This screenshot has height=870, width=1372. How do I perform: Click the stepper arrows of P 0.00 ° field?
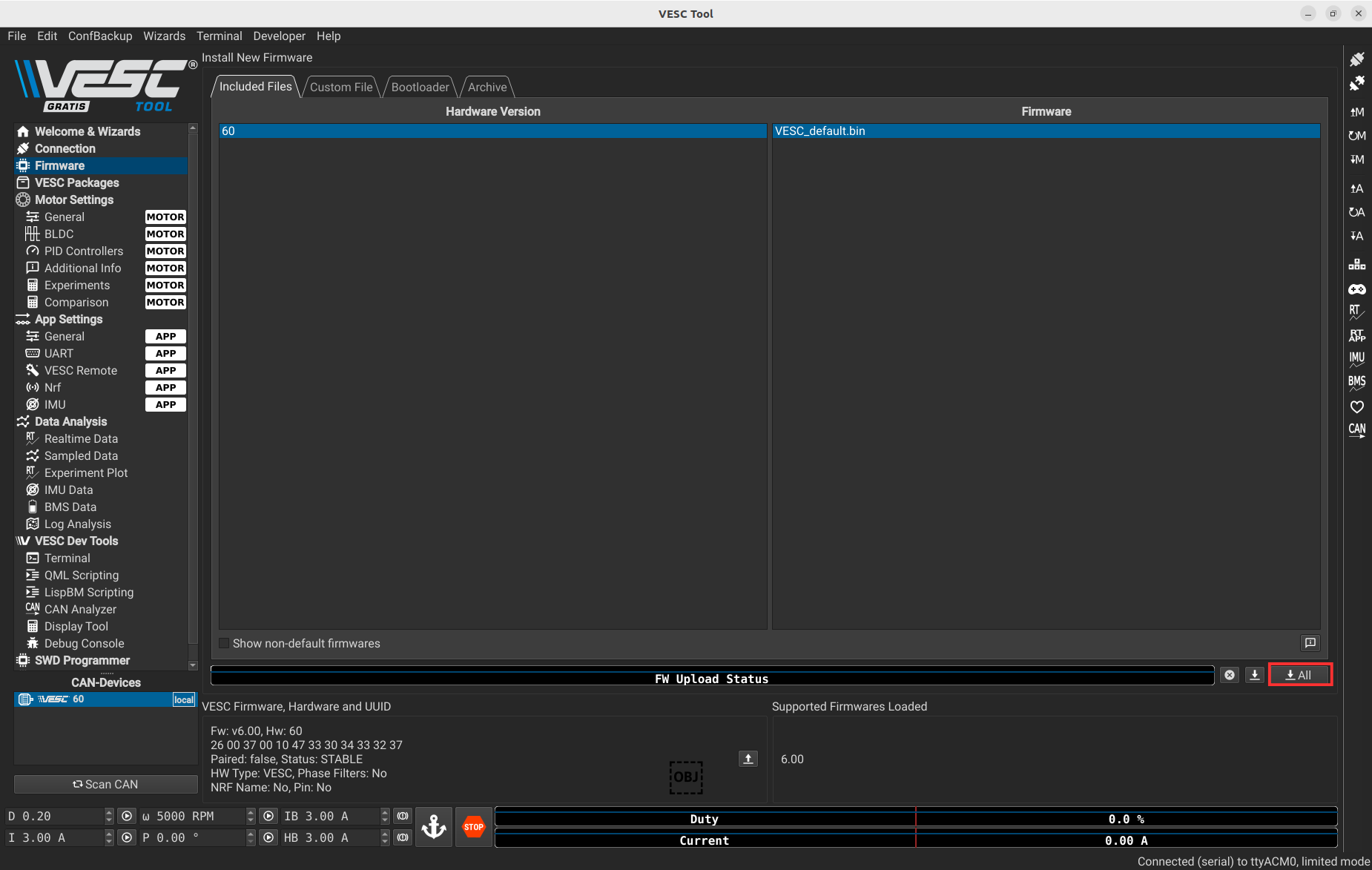251,837
